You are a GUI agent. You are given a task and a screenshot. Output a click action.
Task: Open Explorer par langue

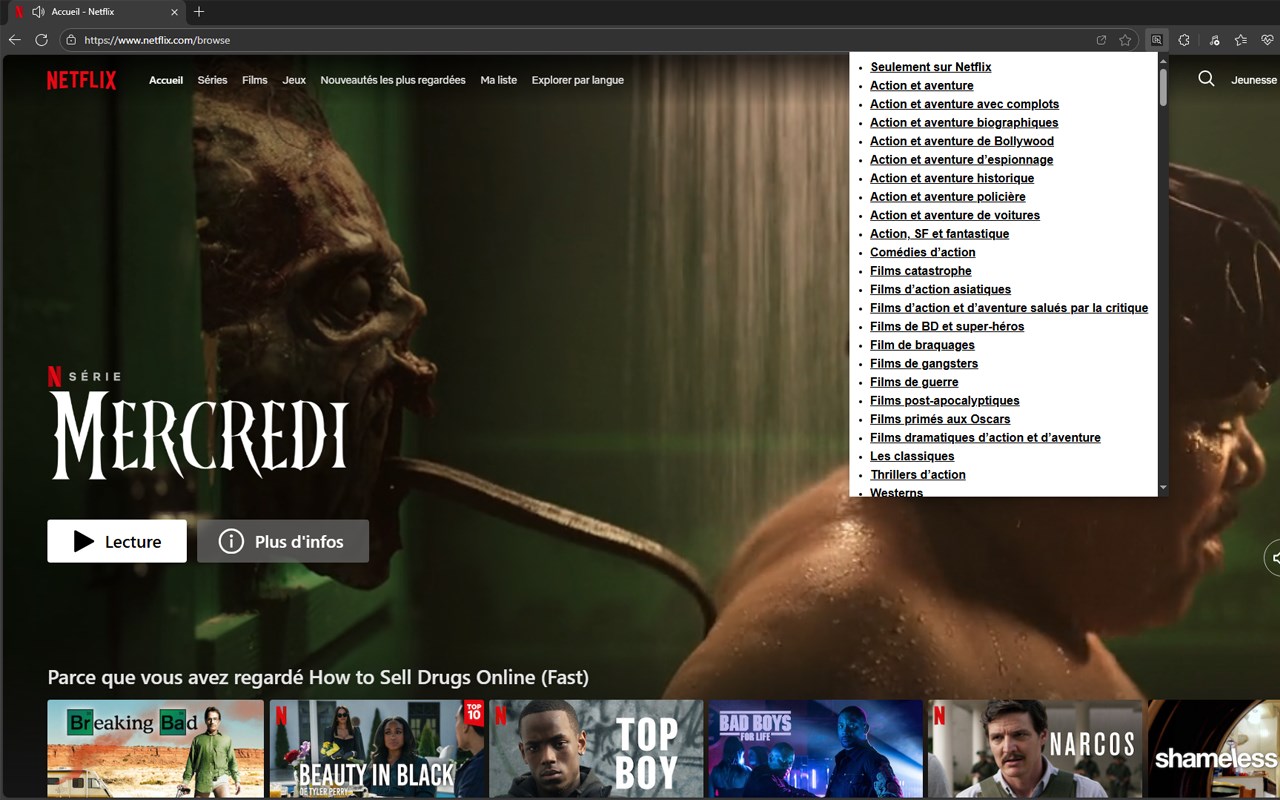coord(578,80)
